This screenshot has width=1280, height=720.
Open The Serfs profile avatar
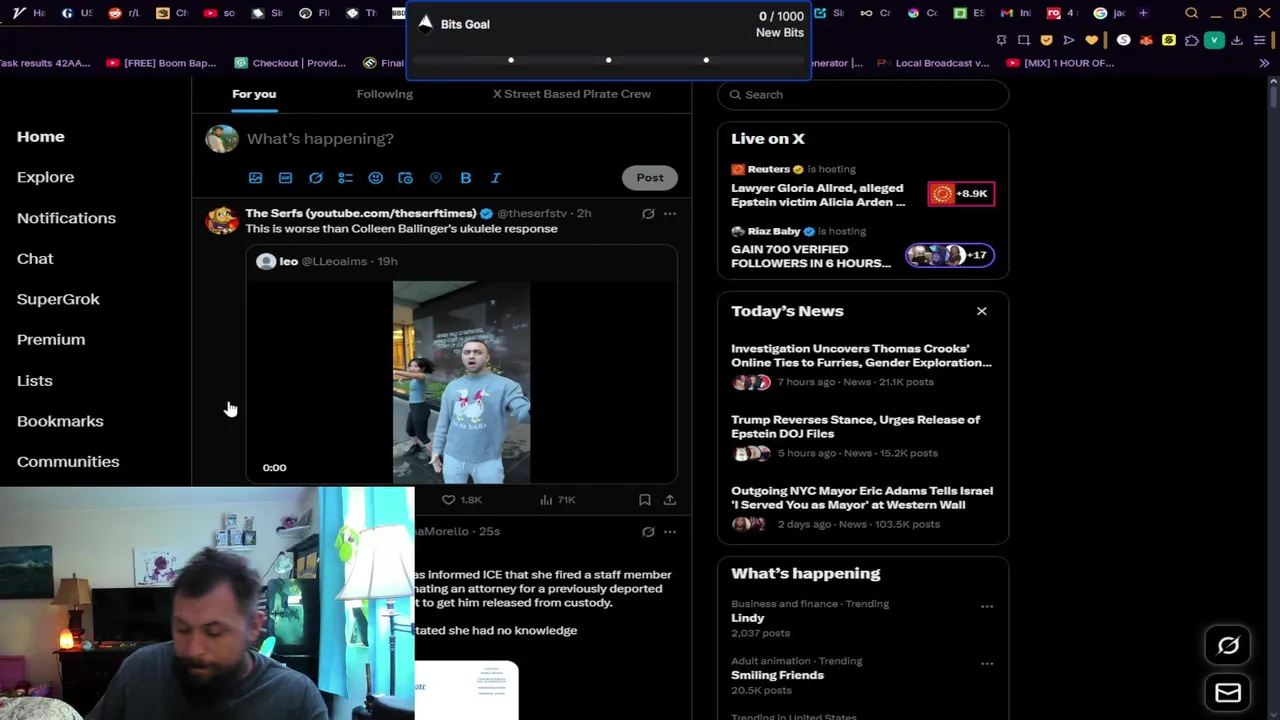(x=222, y=220)
